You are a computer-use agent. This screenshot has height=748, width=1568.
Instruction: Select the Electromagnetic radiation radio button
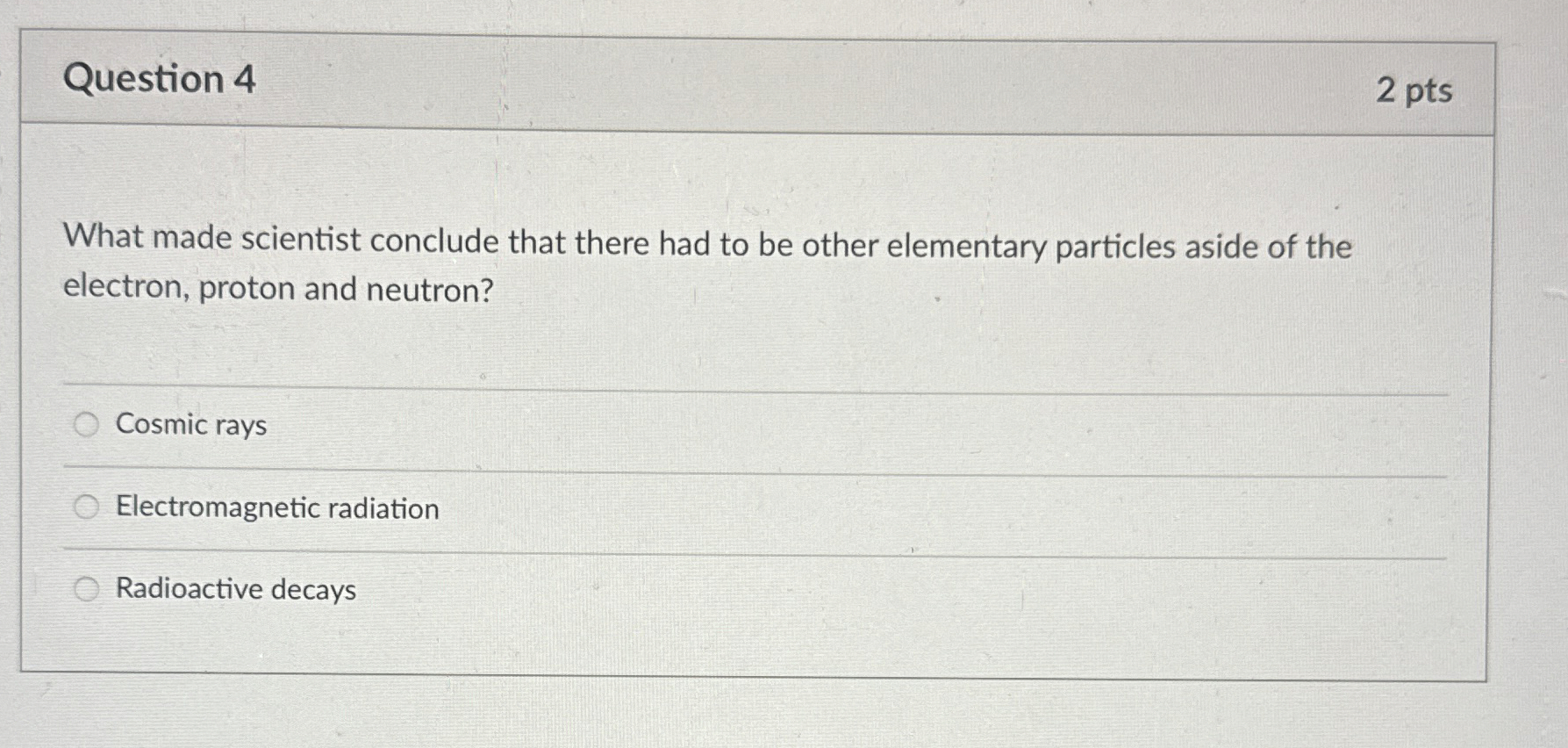(87, 507)
